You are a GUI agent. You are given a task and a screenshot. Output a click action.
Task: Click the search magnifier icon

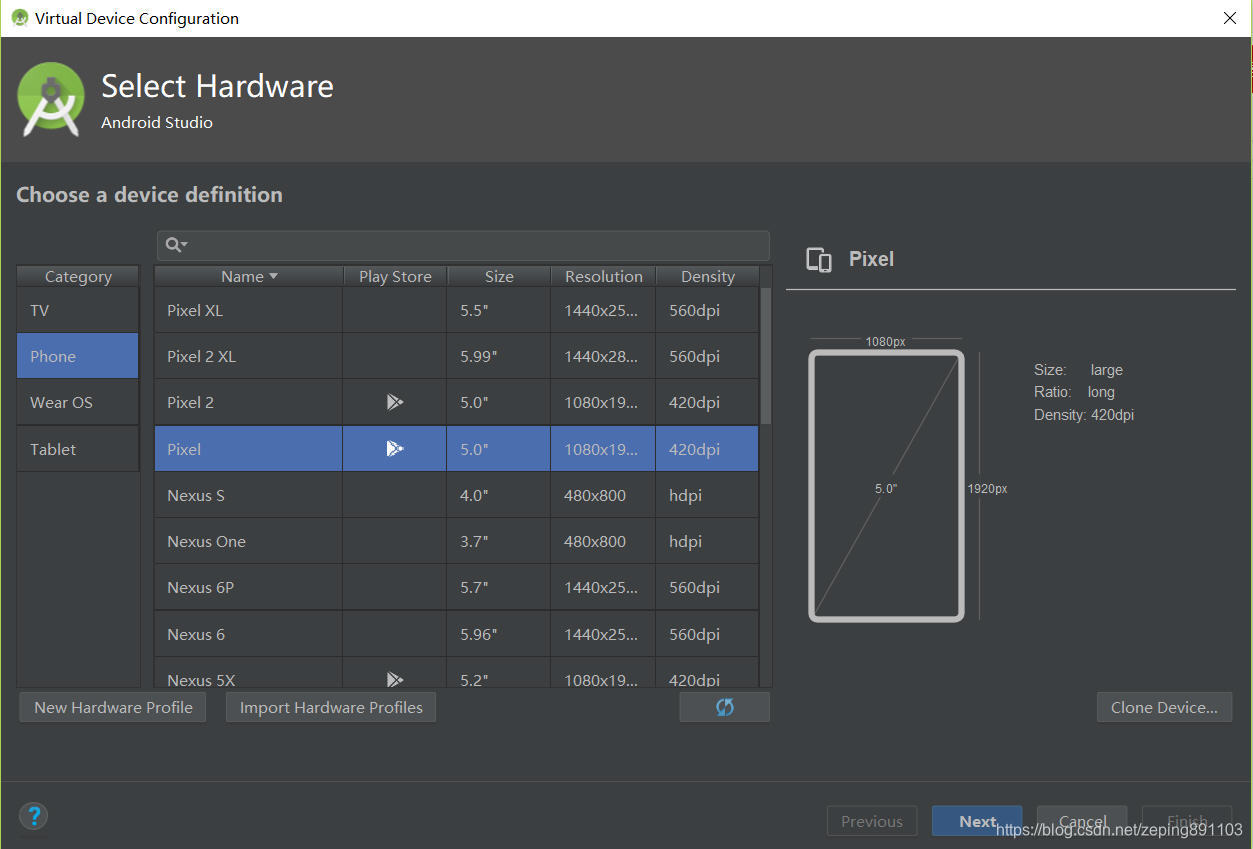[x=174, y=245]
